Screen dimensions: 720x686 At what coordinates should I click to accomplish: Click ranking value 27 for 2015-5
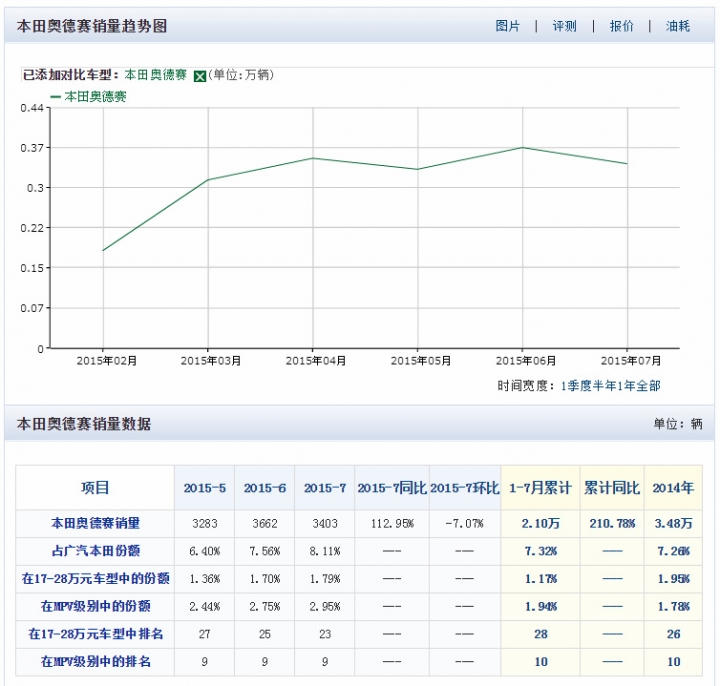click(x=205, y=634)
